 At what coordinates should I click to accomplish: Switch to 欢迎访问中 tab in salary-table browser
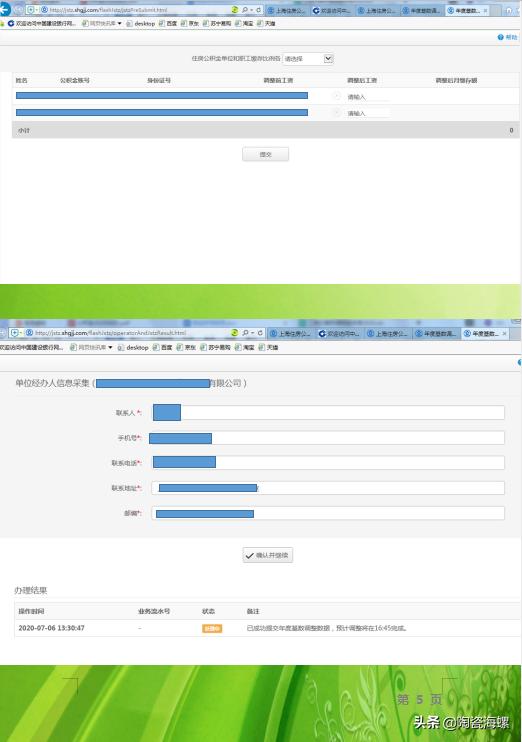[332, 10]
